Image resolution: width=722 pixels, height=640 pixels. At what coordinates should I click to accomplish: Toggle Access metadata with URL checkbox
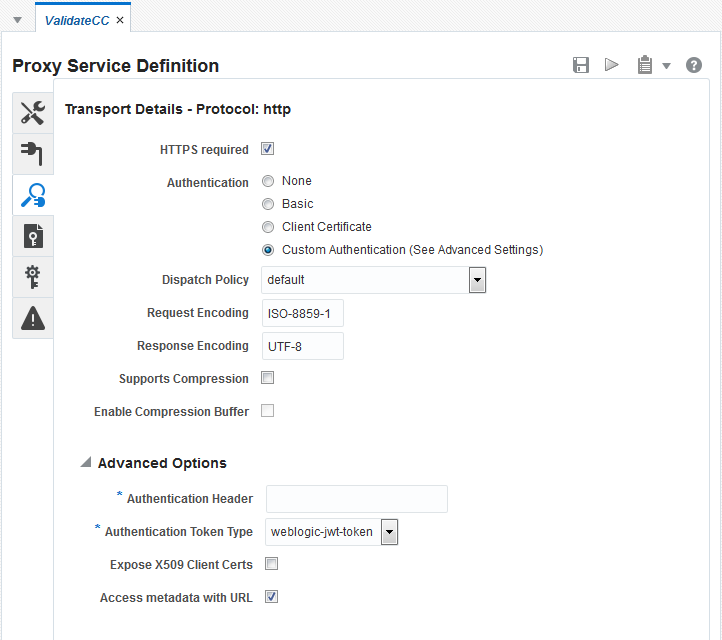click(271, 598)
